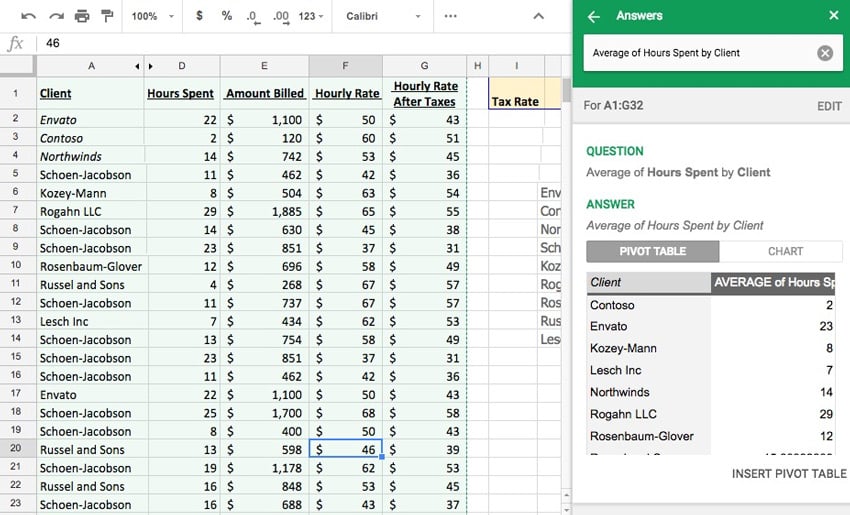Apply percent format icon
850x515 pixels.
227,17
